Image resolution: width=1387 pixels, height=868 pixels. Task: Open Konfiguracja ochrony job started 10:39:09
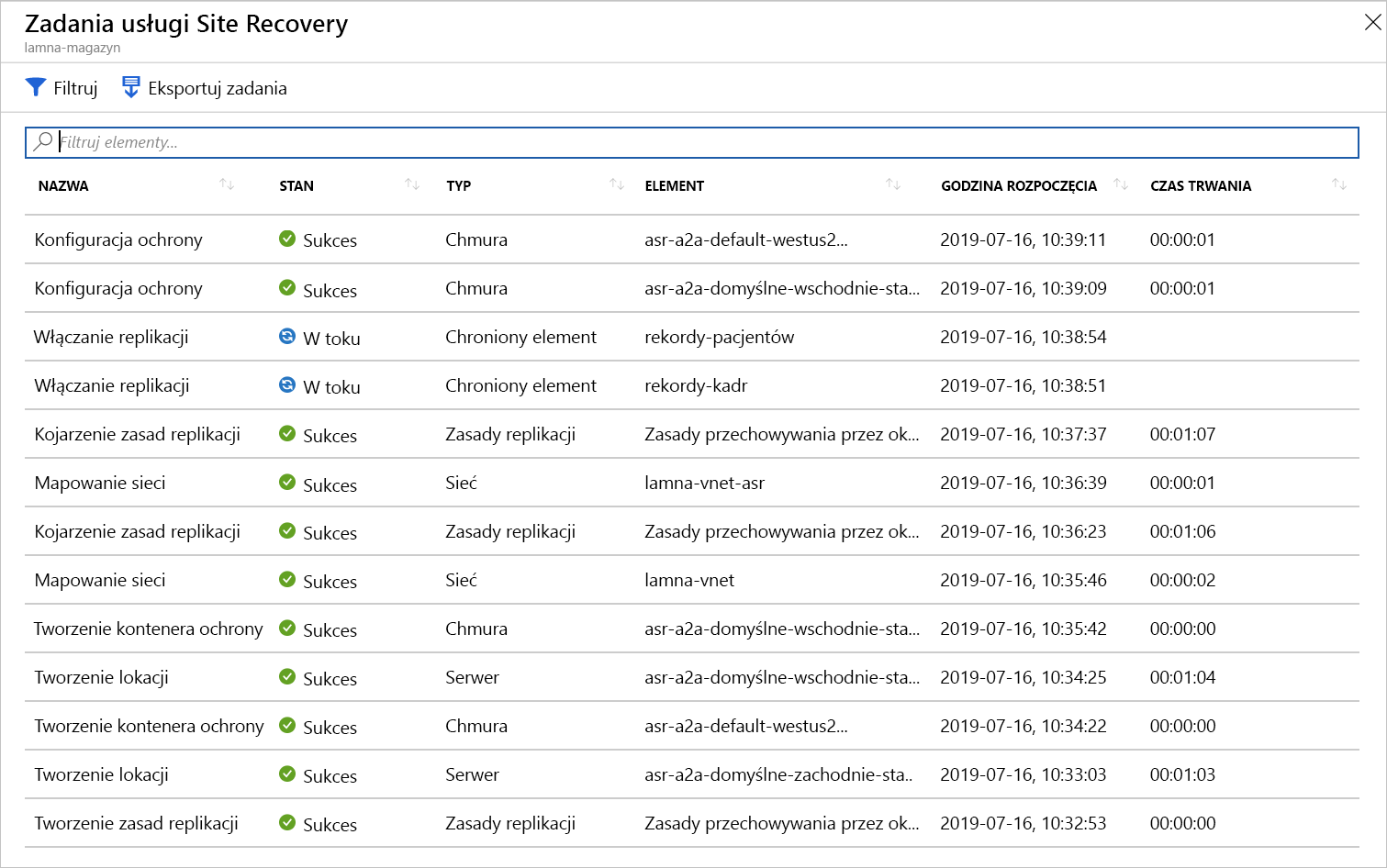click(118, 288)
